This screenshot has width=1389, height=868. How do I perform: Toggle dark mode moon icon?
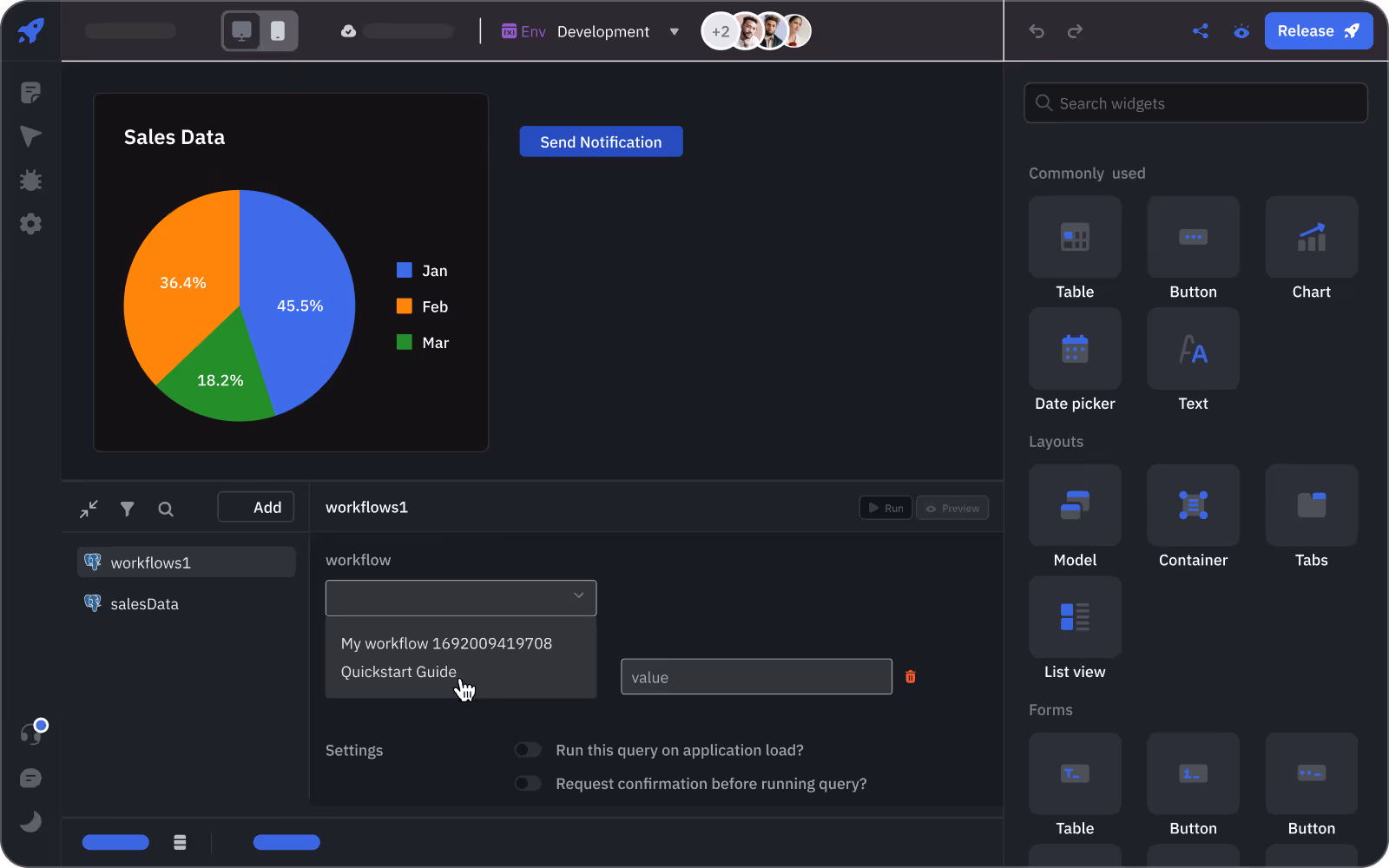pos(30,821)
